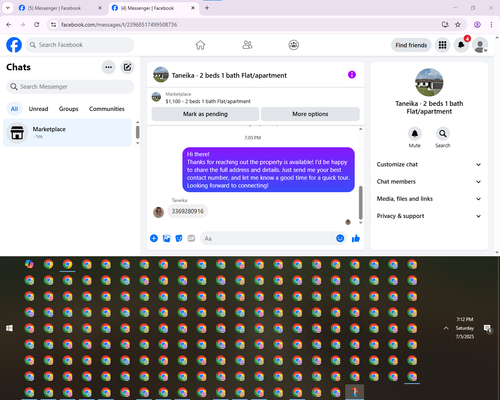Attach a photo using the image icon
The image size is (500, 400).
point(166,238)
